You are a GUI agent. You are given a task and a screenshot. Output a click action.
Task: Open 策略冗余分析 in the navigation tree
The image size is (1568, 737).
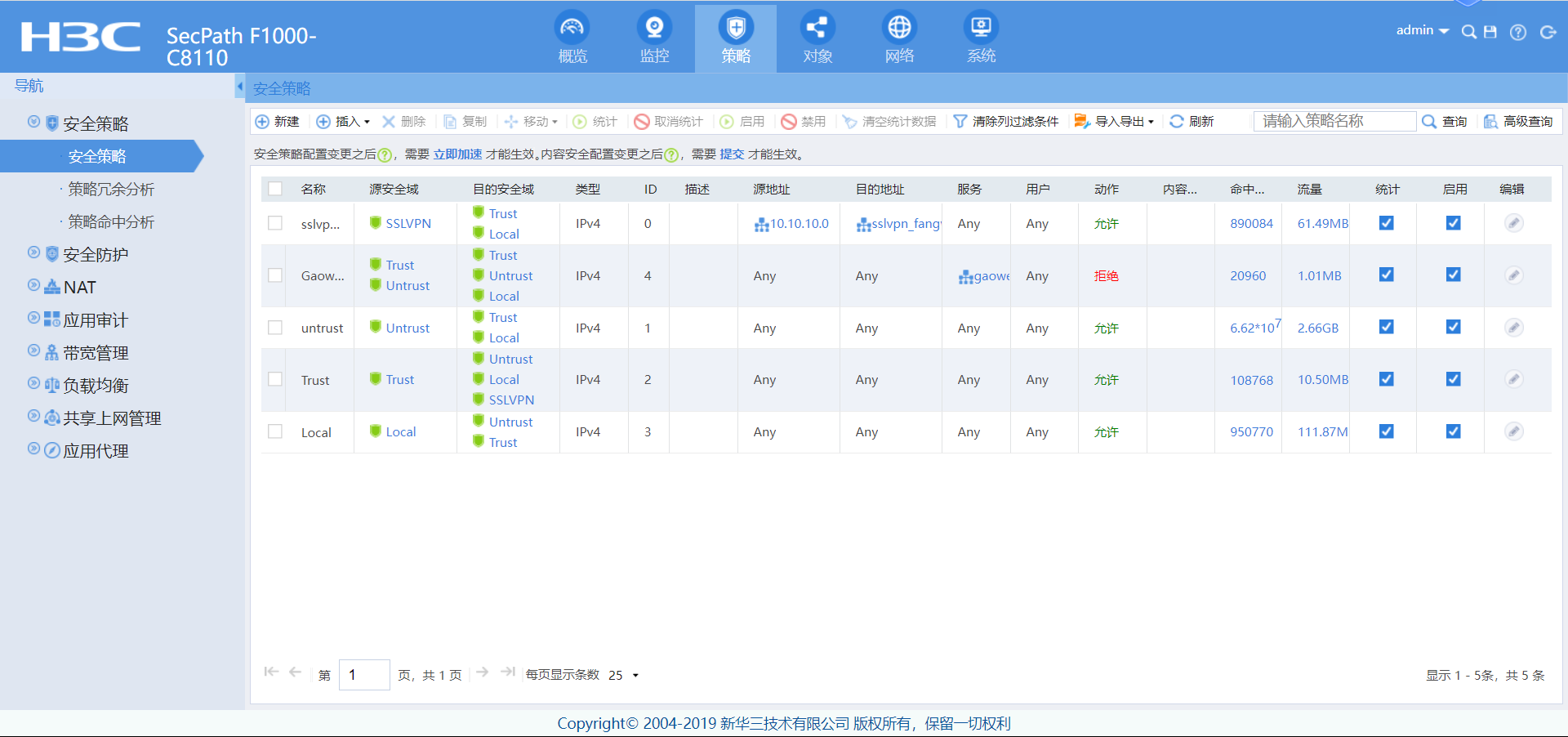point(111,190)
